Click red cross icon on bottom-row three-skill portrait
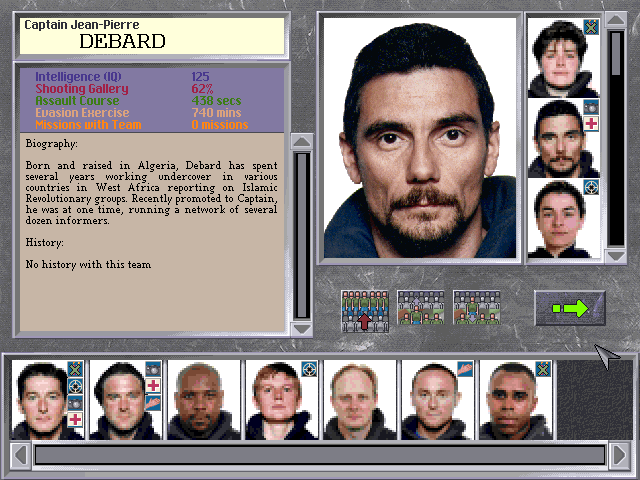The height and width of the screenshot is (480, 640). click(x=153, y=386)
